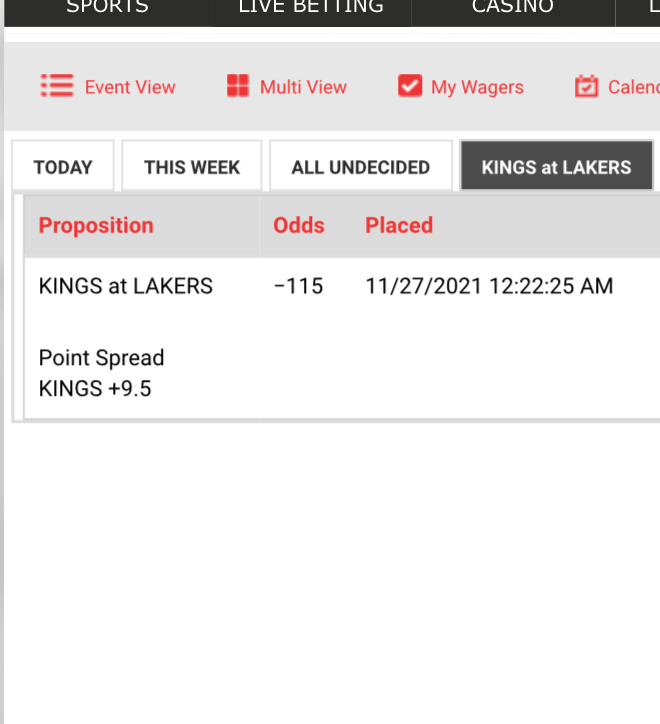
Task: Select the KINGS at LAKERS wager row title
Action: 126,286
